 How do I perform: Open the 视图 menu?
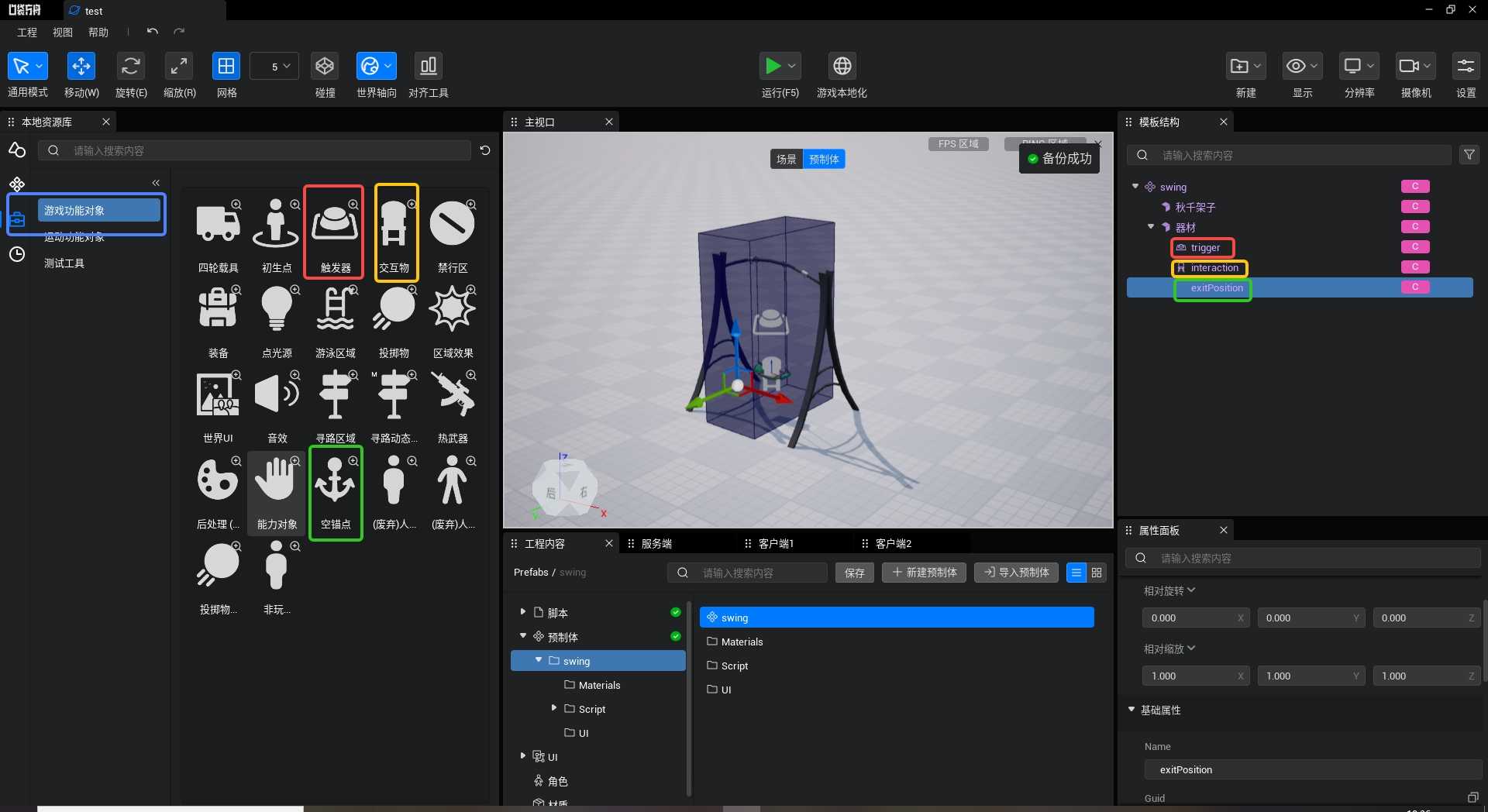point(63,33)
